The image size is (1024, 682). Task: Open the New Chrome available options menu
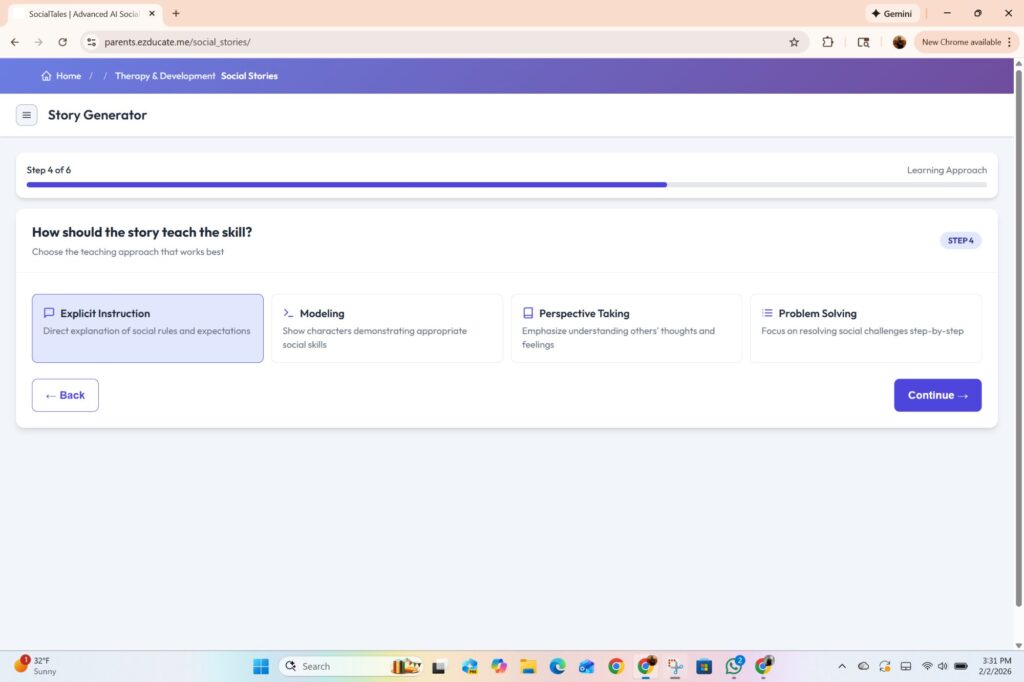tap(1010, 42)
